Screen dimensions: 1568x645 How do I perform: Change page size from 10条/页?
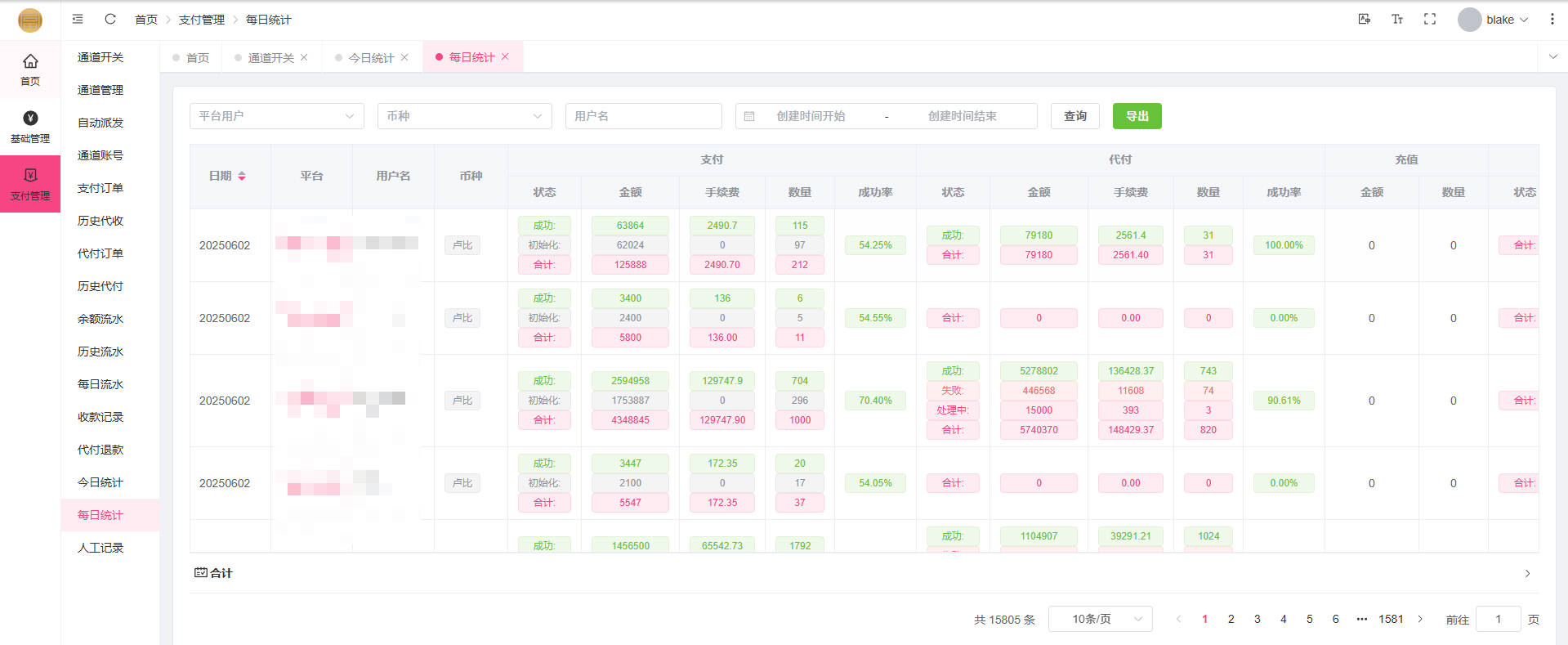point(1100,619)
